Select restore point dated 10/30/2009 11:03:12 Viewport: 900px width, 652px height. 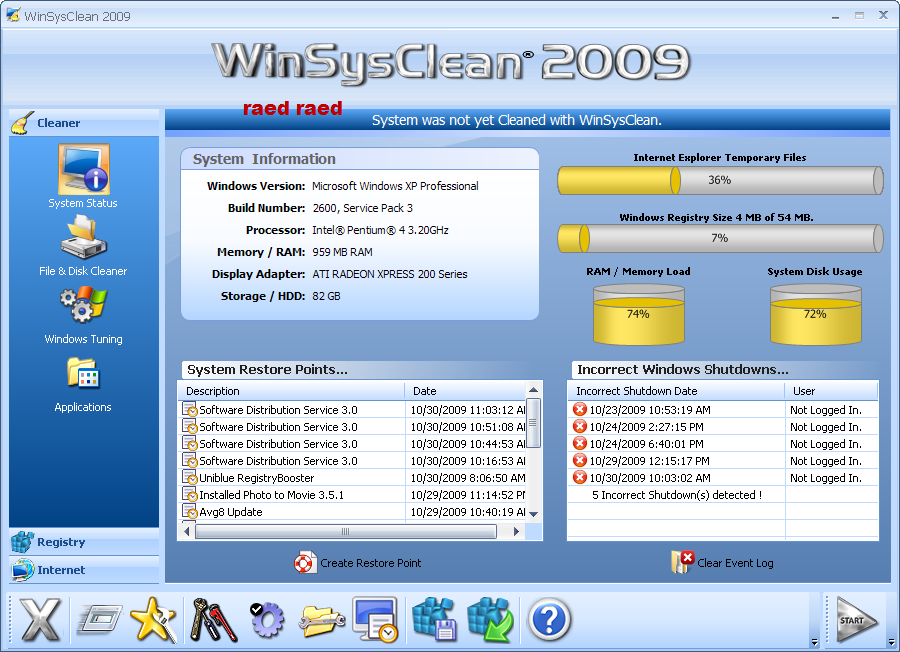click(x=352, y=410)
